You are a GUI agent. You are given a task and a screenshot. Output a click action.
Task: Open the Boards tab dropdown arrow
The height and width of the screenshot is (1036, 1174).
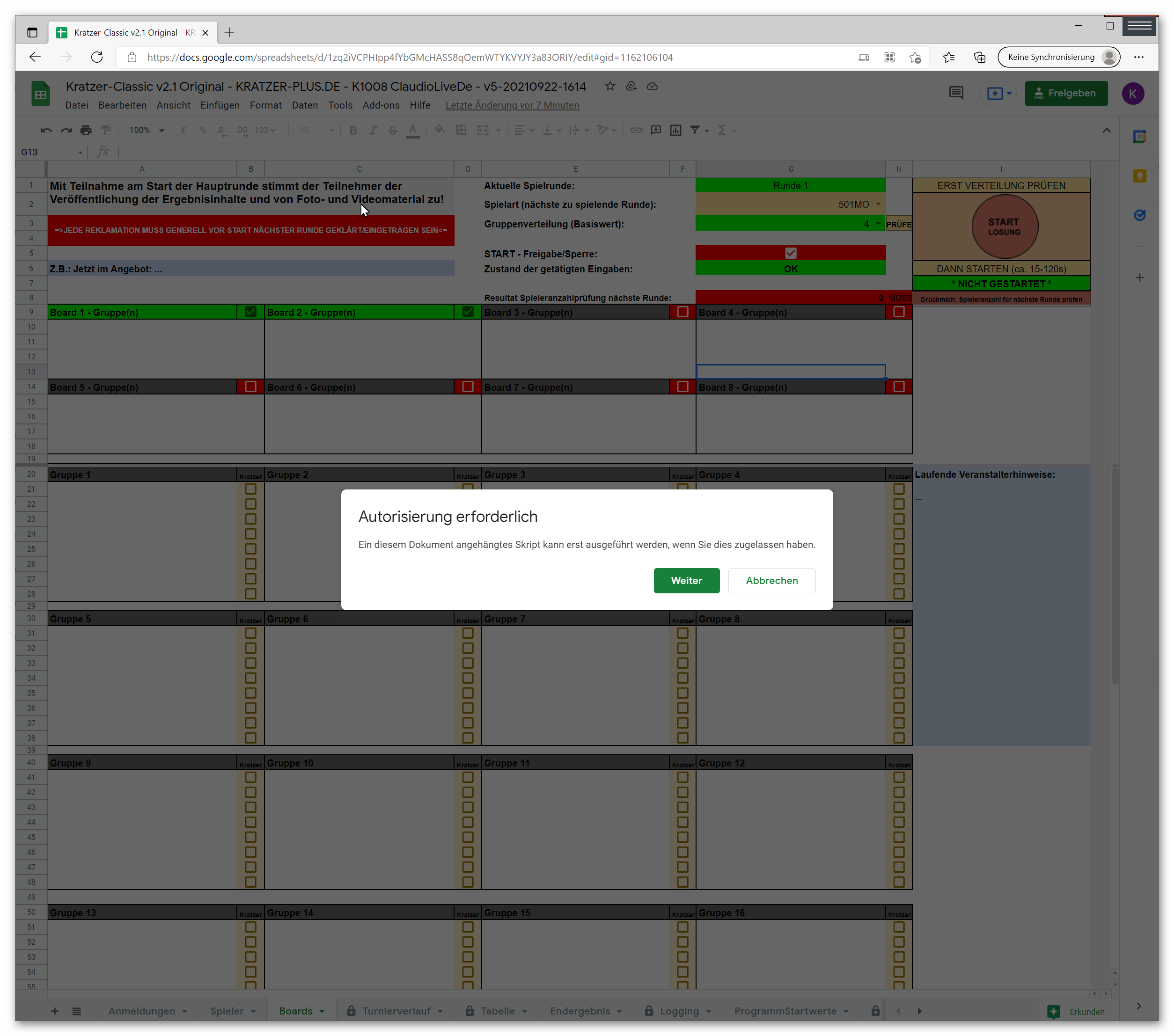click(322, 1011)
